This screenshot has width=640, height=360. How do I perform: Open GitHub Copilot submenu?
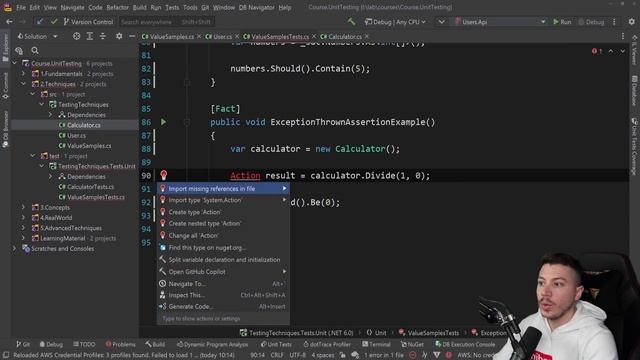pyautogui.click(x=223, y=271)
